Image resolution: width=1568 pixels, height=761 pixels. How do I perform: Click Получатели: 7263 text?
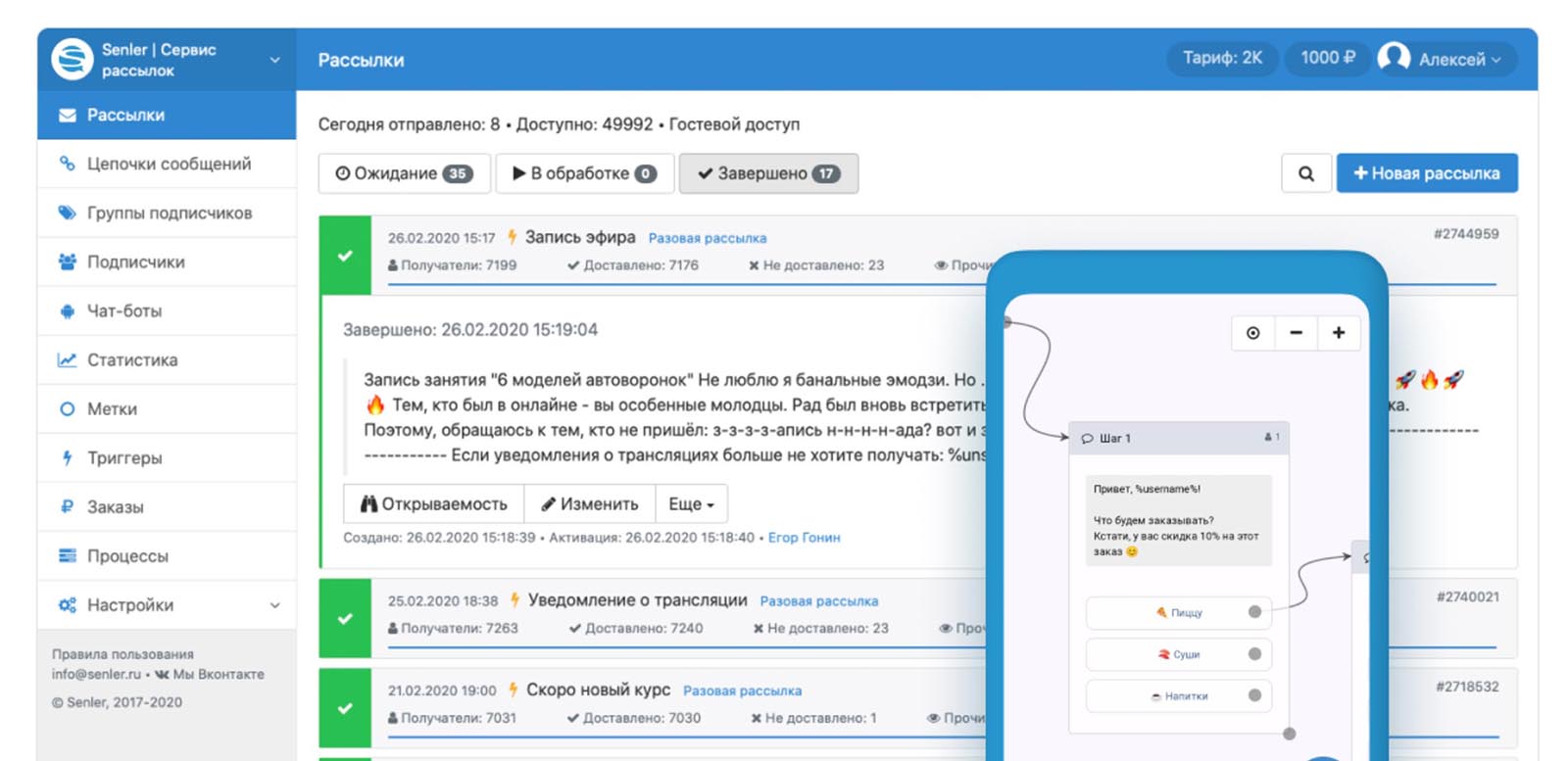point(454,629)
